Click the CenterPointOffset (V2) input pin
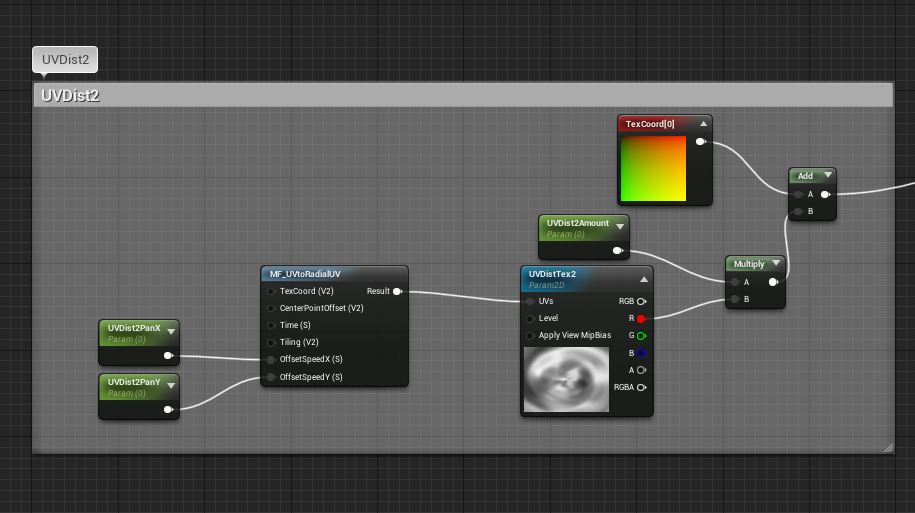 [x=270, y=309]
